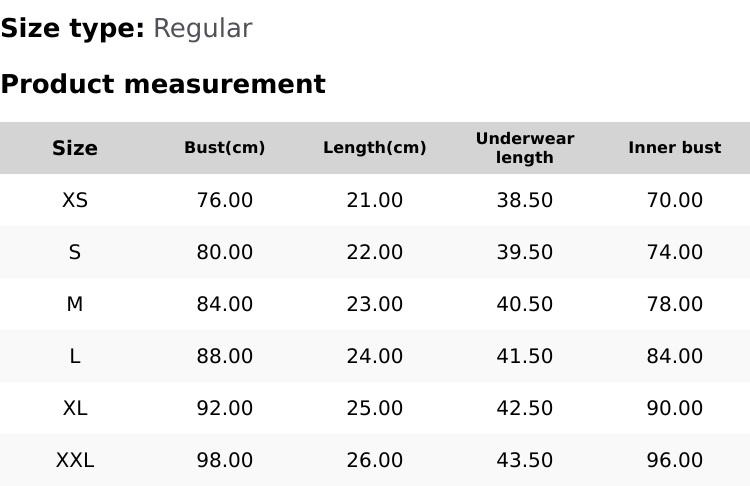The image size is (750, 486).
Task: Click the Size type label
Action: click(72, 29)
